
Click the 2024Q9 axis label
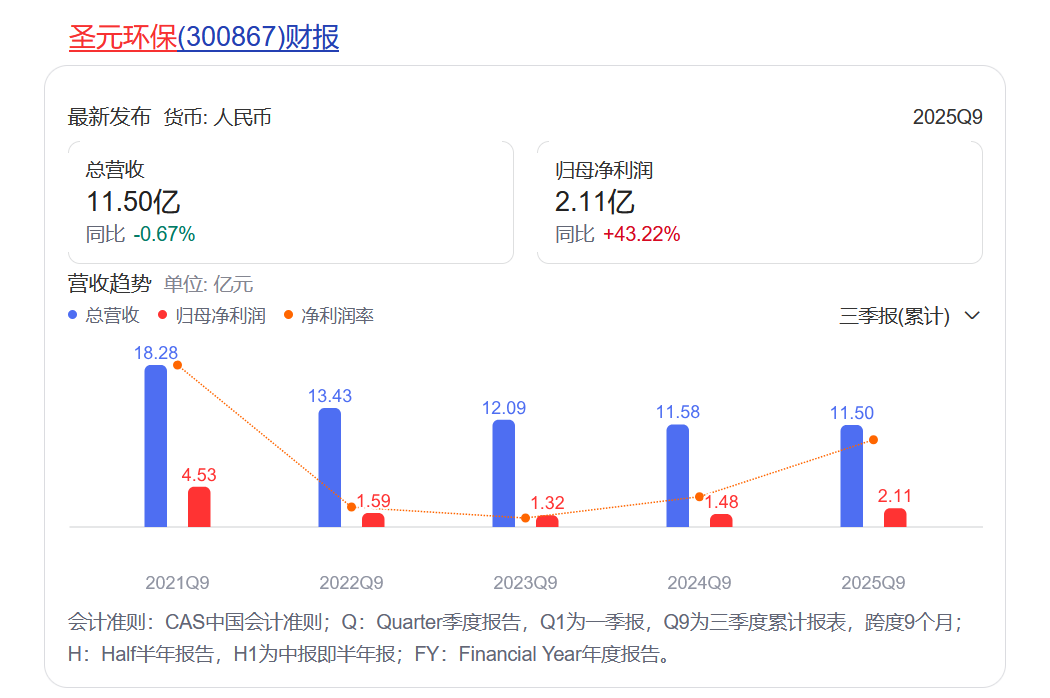pyautogui.click(x=699, y=583)
